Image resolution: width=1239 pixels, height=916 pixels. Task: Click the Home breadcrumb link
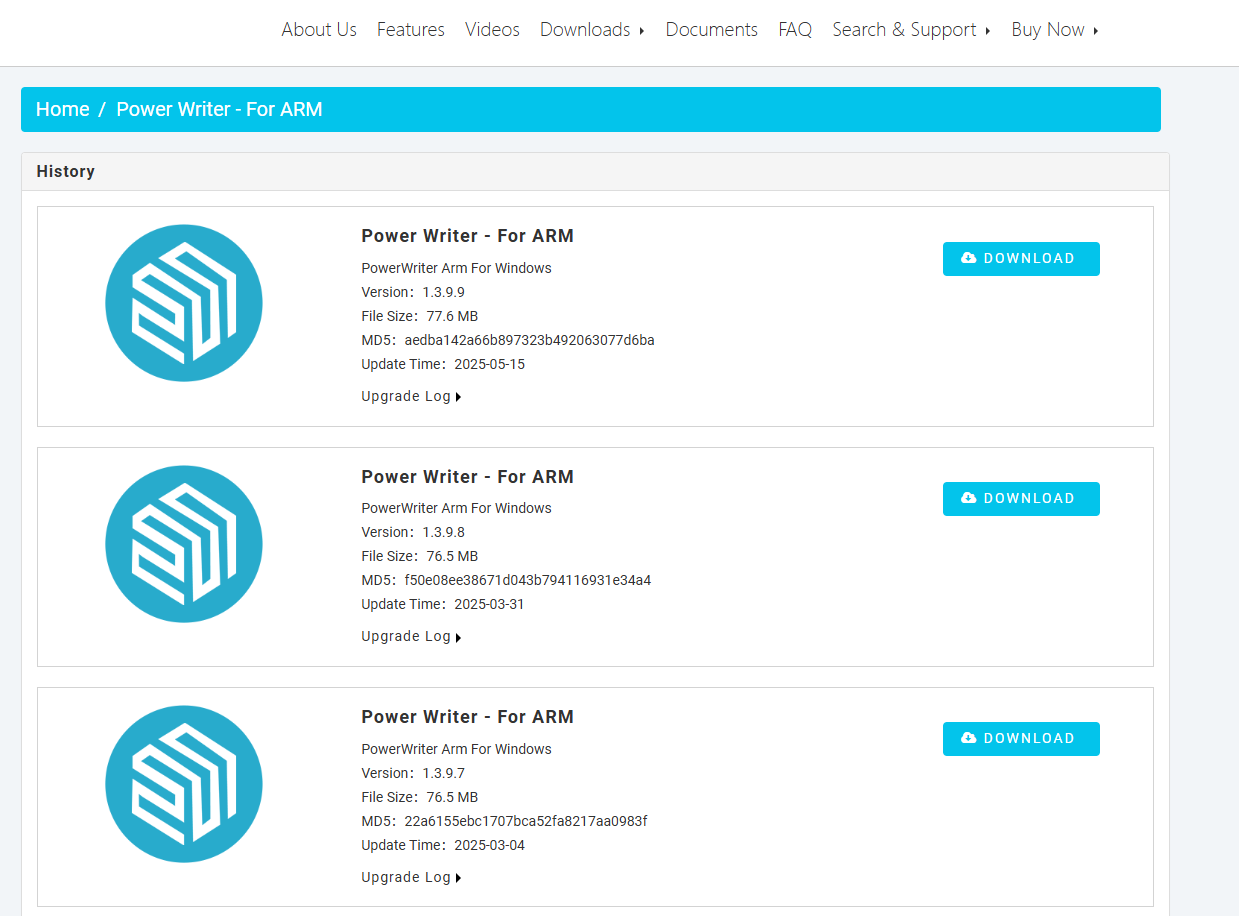[x=63, y=109]
